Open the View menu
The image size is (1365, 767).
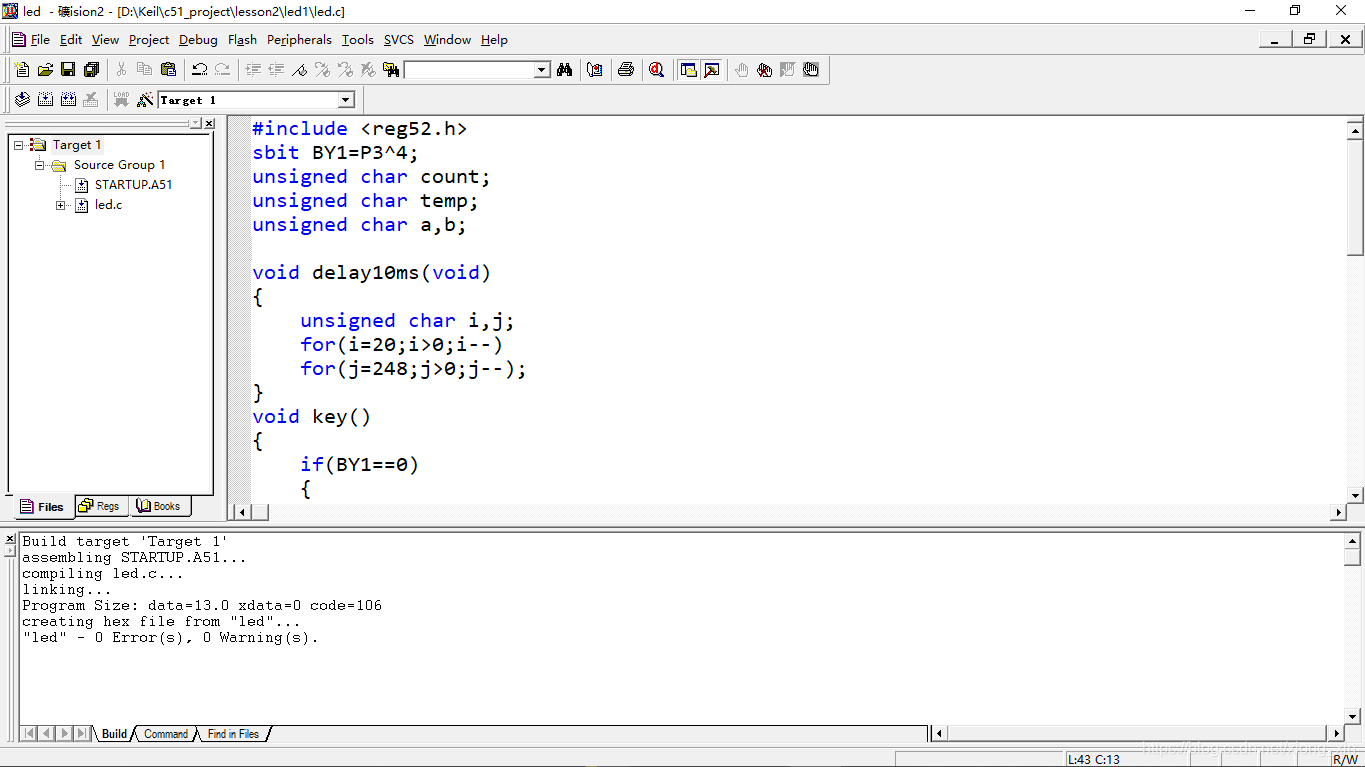[105, 40]
